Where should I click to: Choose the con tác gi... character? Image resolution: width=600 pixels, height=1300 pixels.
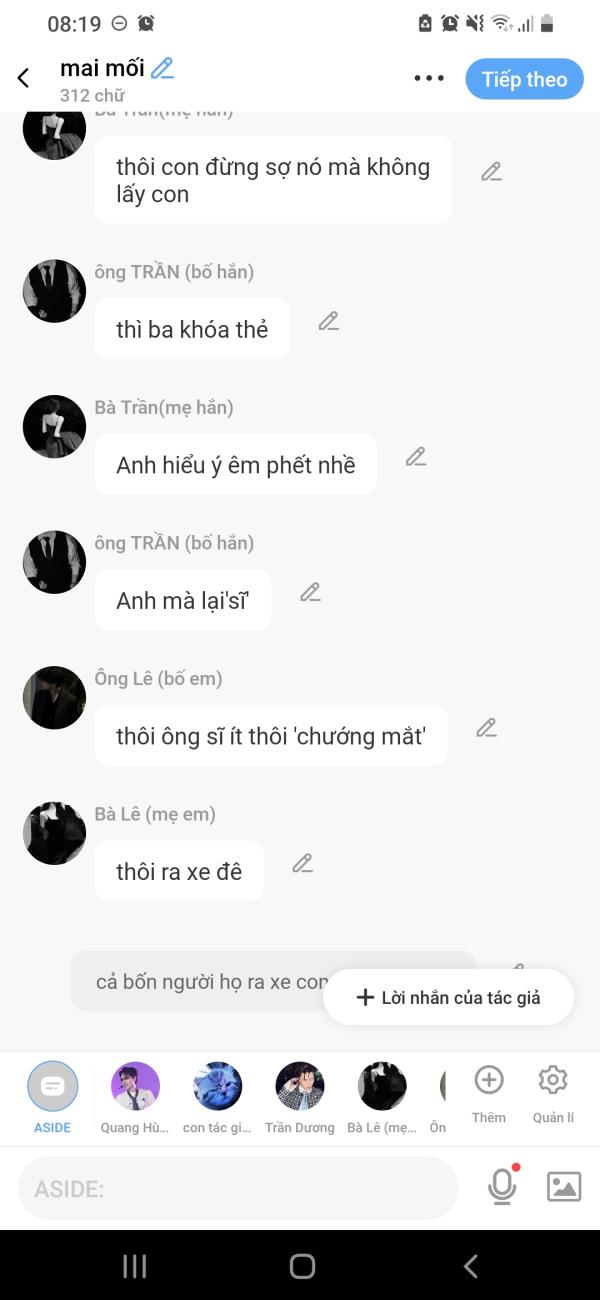pos(217,1097)
